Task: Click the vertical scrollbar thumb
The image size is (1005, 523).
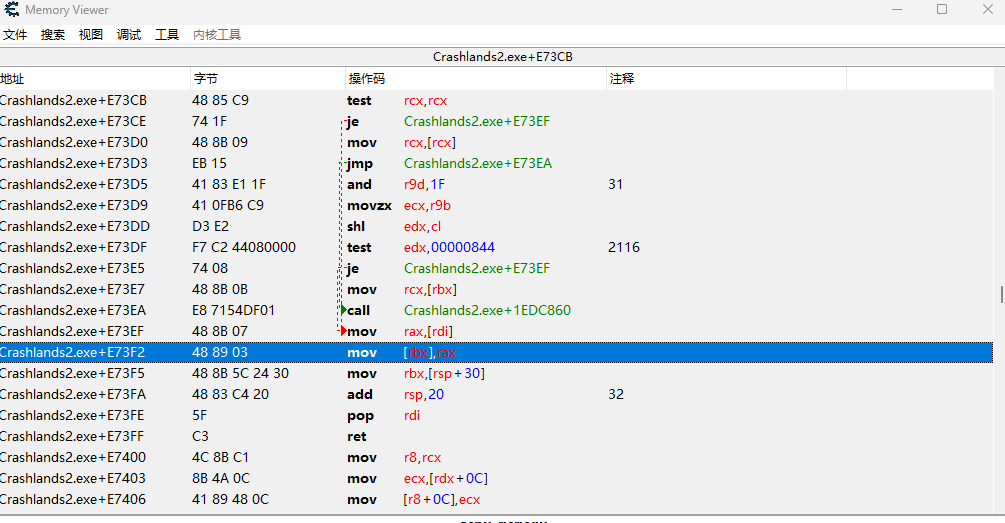Action: [x=1001, y=295]
